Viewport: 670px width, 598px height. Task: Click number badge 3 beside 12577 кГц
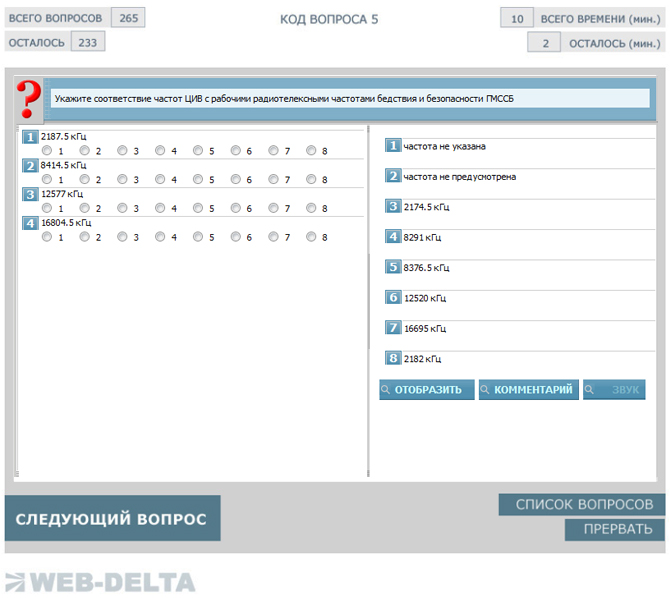point(30,194)
